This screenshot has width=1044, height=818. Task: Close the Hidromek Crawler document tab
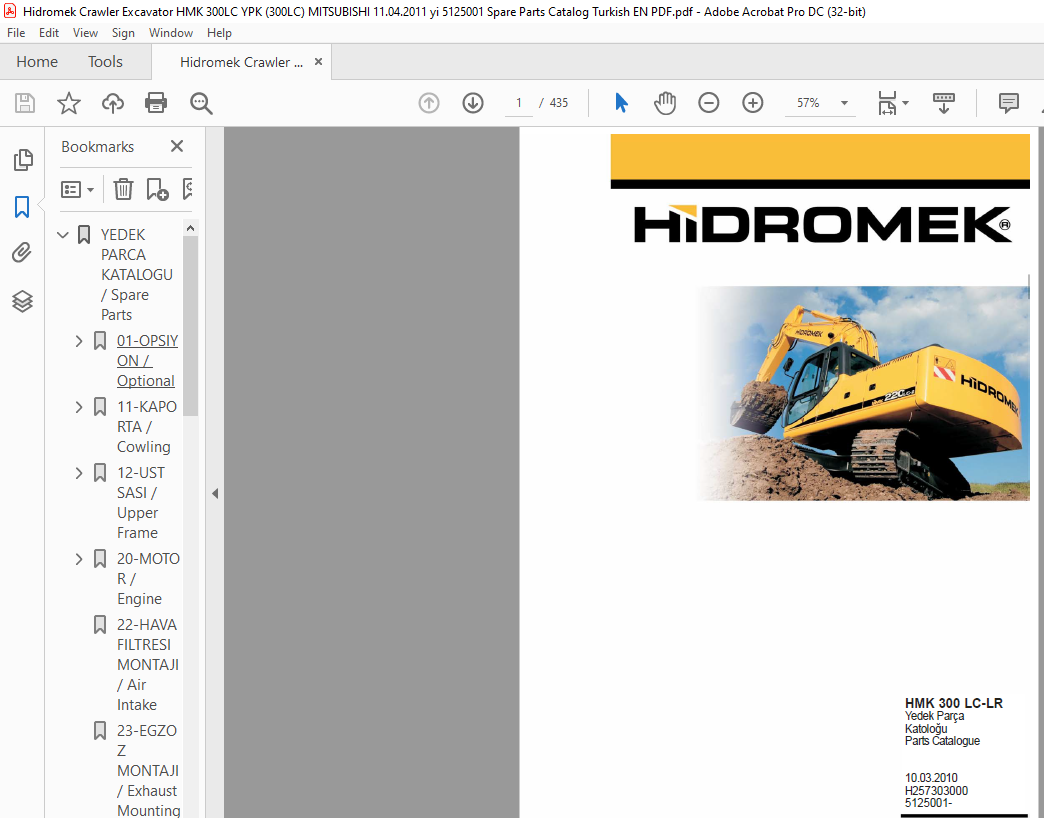click(x=318, y=62)
